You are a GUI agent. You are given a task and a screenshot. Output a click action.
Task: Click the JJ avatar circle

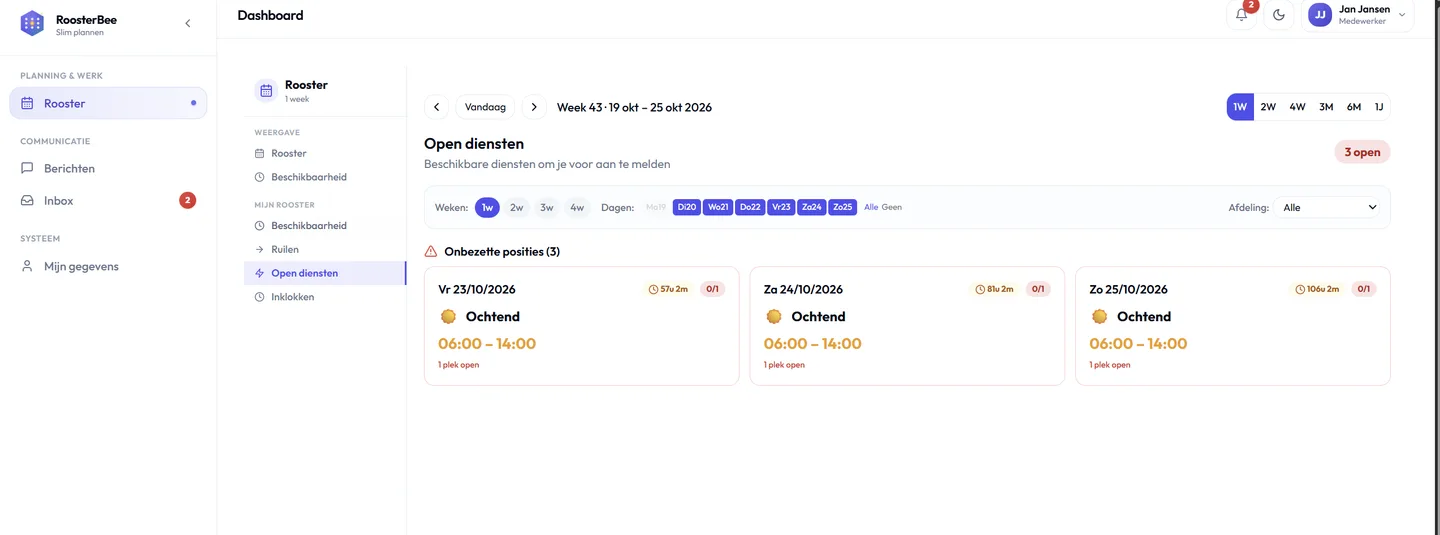pos(1320,15)
